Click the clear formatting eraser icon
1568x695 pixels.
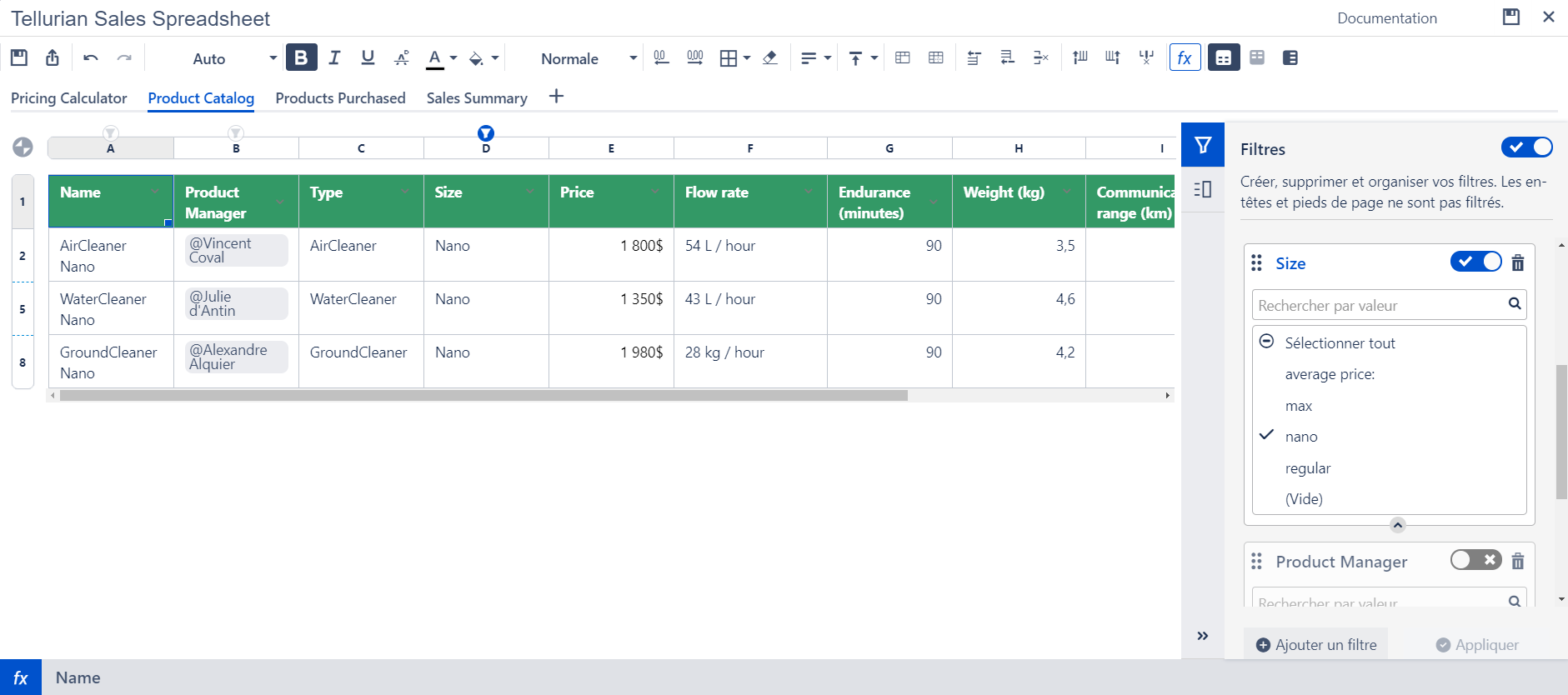tap(769, 57)
